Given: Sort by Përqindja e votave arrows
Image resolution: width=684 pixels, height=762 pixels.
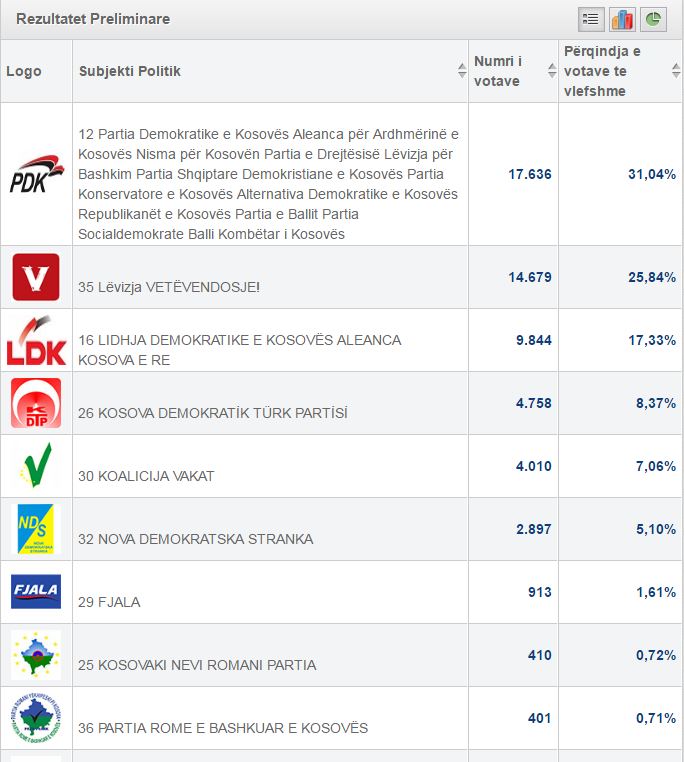Looking at the screenshot, I should 675,71.
